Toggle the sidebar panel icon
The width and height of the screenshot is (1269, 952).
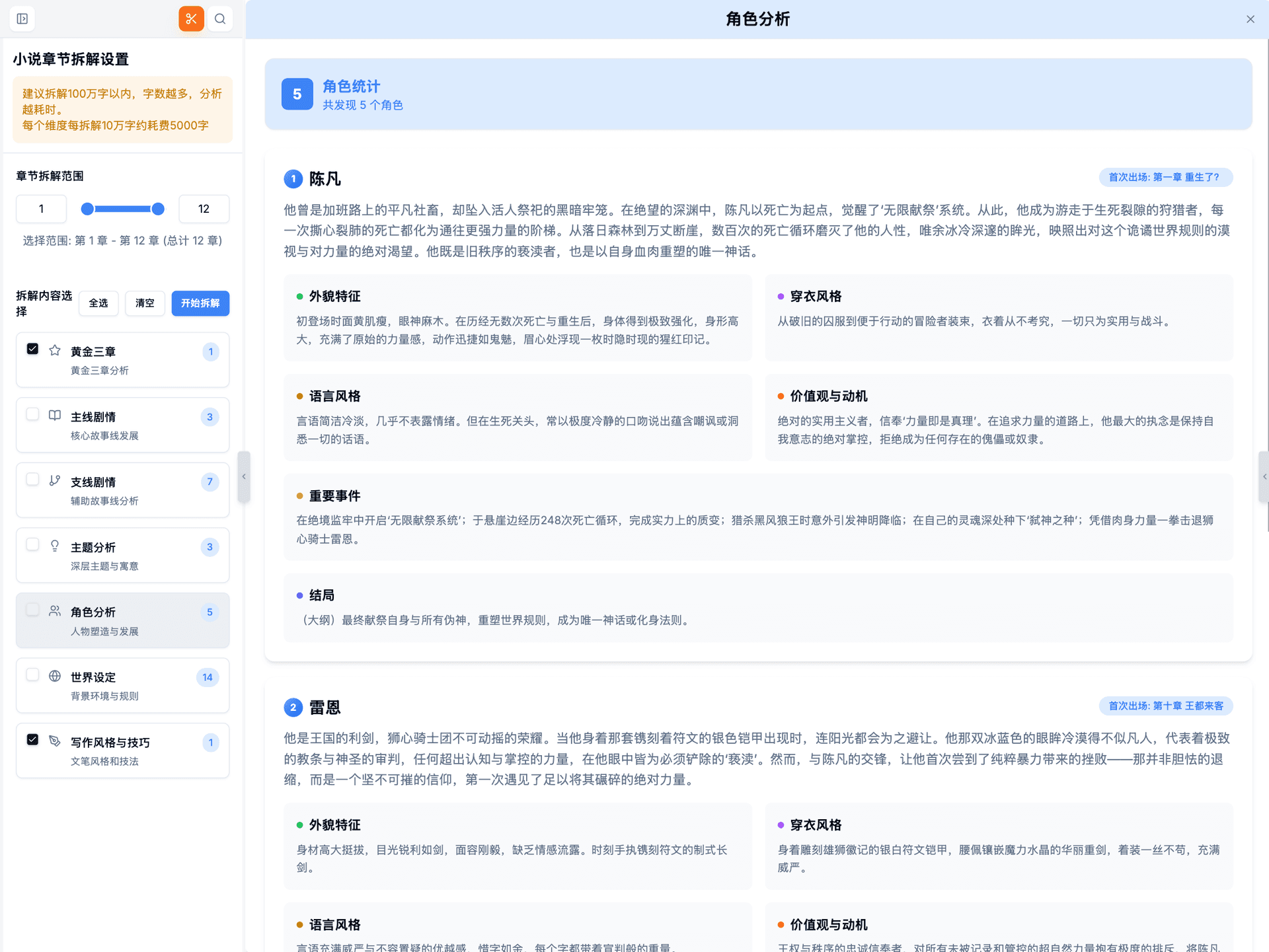pyautogui.click(x=22, y=18)
